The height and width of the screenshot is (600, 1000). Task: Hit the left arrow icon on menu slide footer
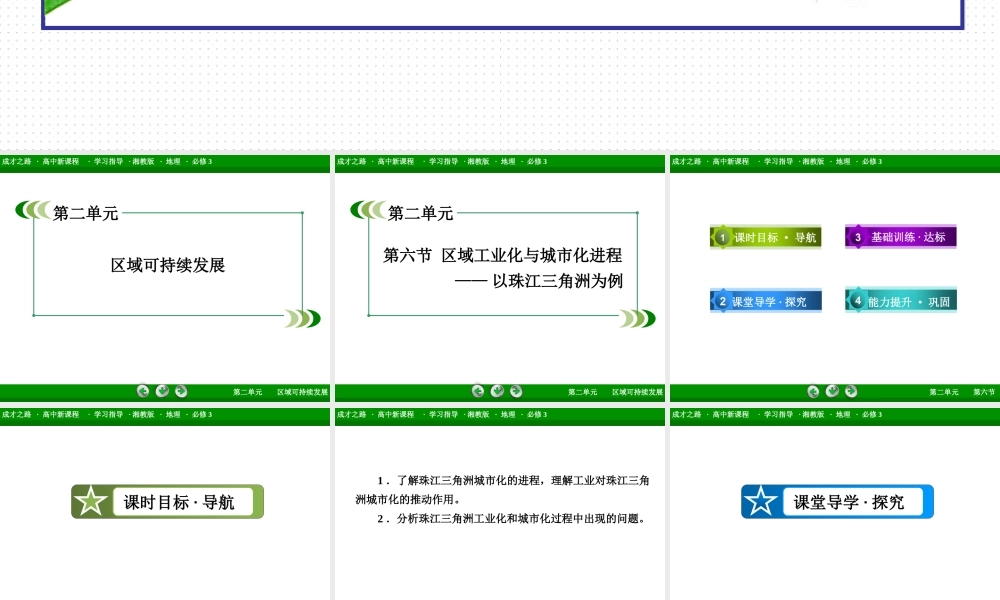[x=813, y=391]
